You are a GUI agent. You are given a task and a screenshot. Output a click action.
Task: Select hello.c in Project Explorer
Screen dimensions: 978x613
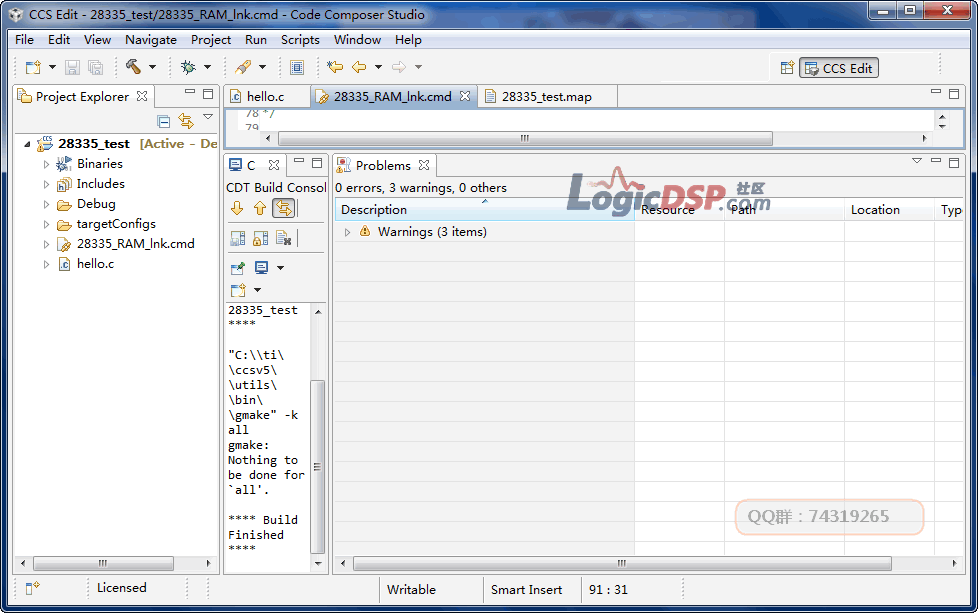[x=95, y=264]
